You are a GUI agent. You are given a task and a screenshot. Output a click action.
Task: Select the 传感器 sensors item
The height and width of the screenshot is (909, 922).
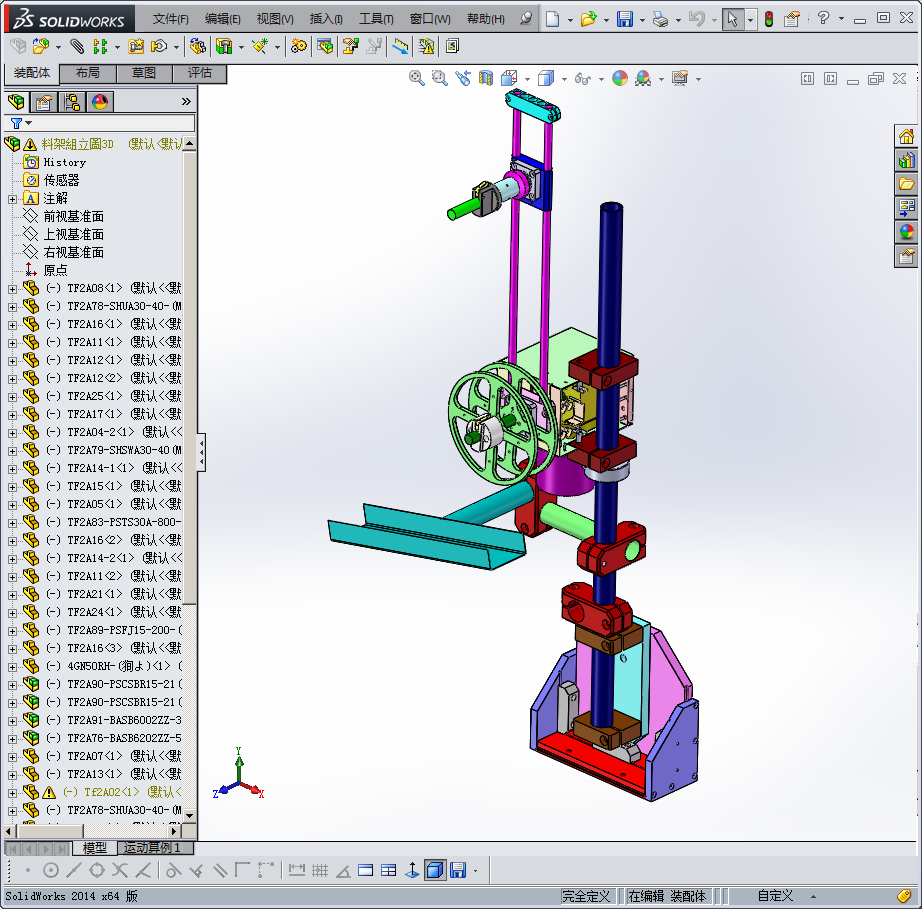pos(61,181)
